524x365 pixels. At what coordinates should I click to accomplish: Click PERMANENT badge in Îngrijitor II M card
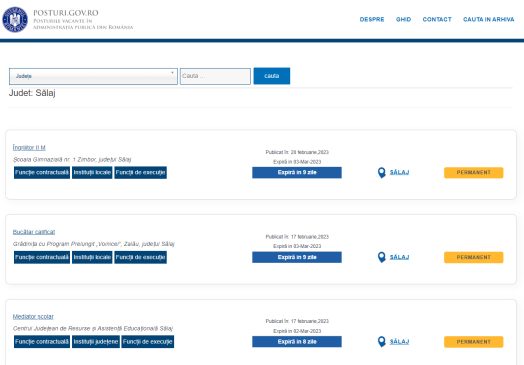click(x=474, y=172)
